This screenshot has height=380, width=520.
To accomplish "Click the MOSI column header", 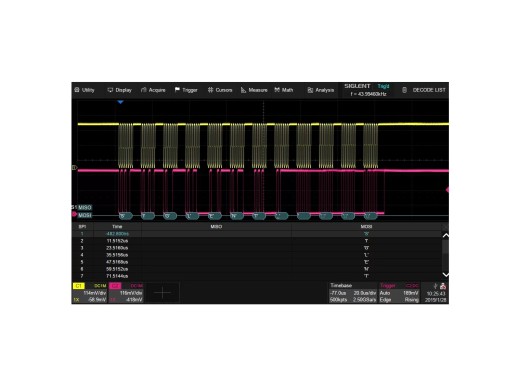I will pyautogui.click(x=366, y=227).
